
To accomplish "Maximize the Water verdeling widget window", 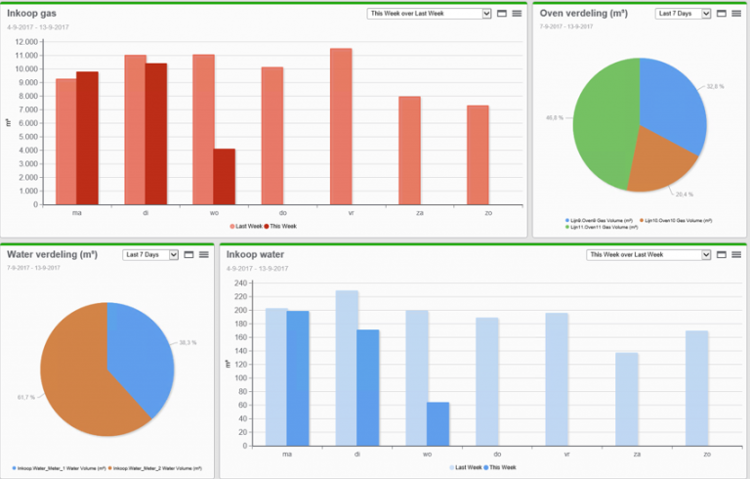I will (189, 255).
